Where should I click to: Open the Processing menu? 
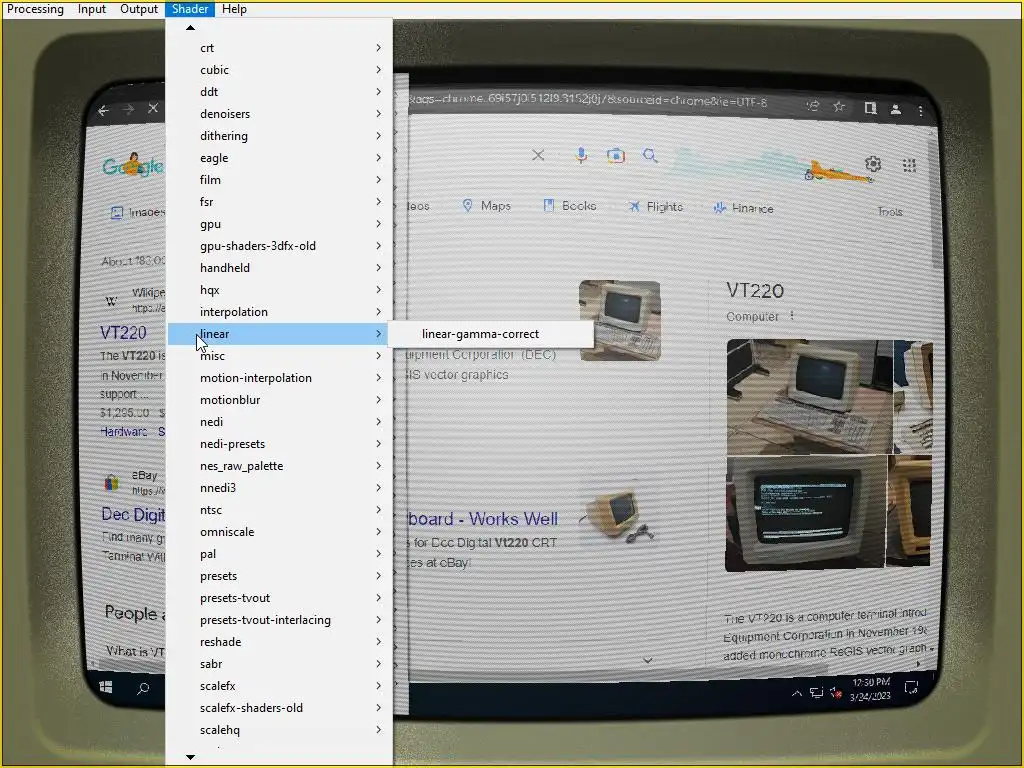pos(35,9)
